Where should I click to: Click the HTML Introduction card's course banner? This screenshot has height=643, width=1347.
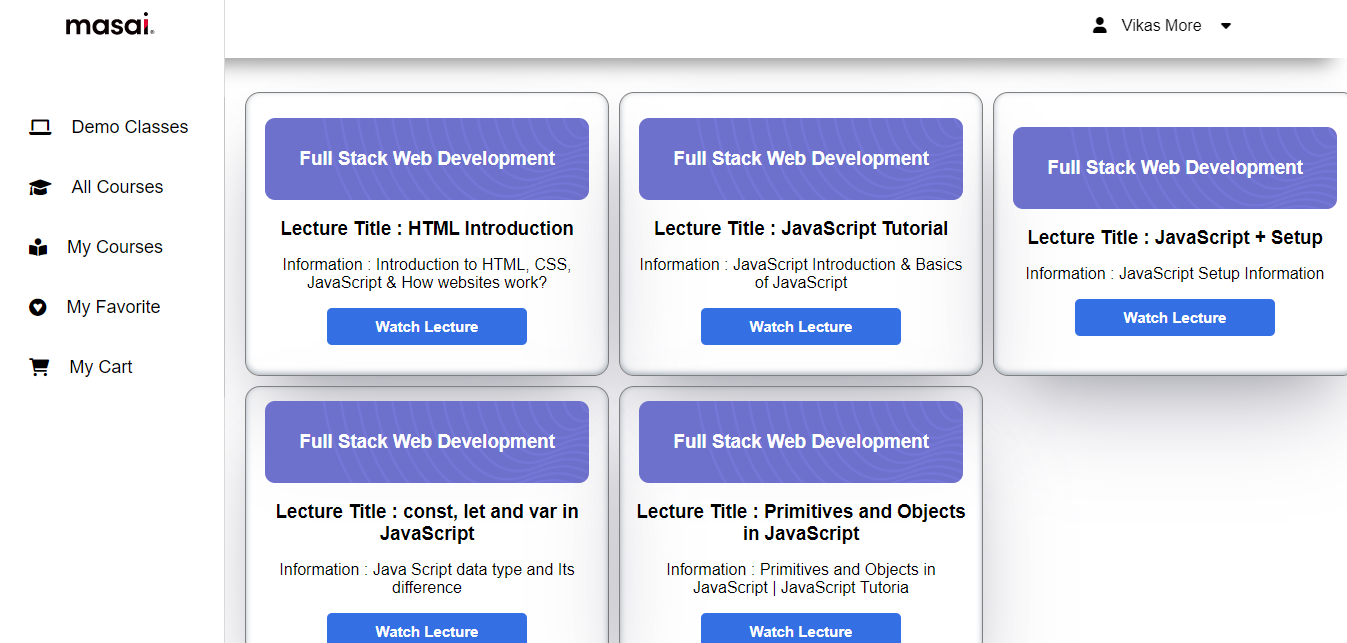tap(427, 159)
